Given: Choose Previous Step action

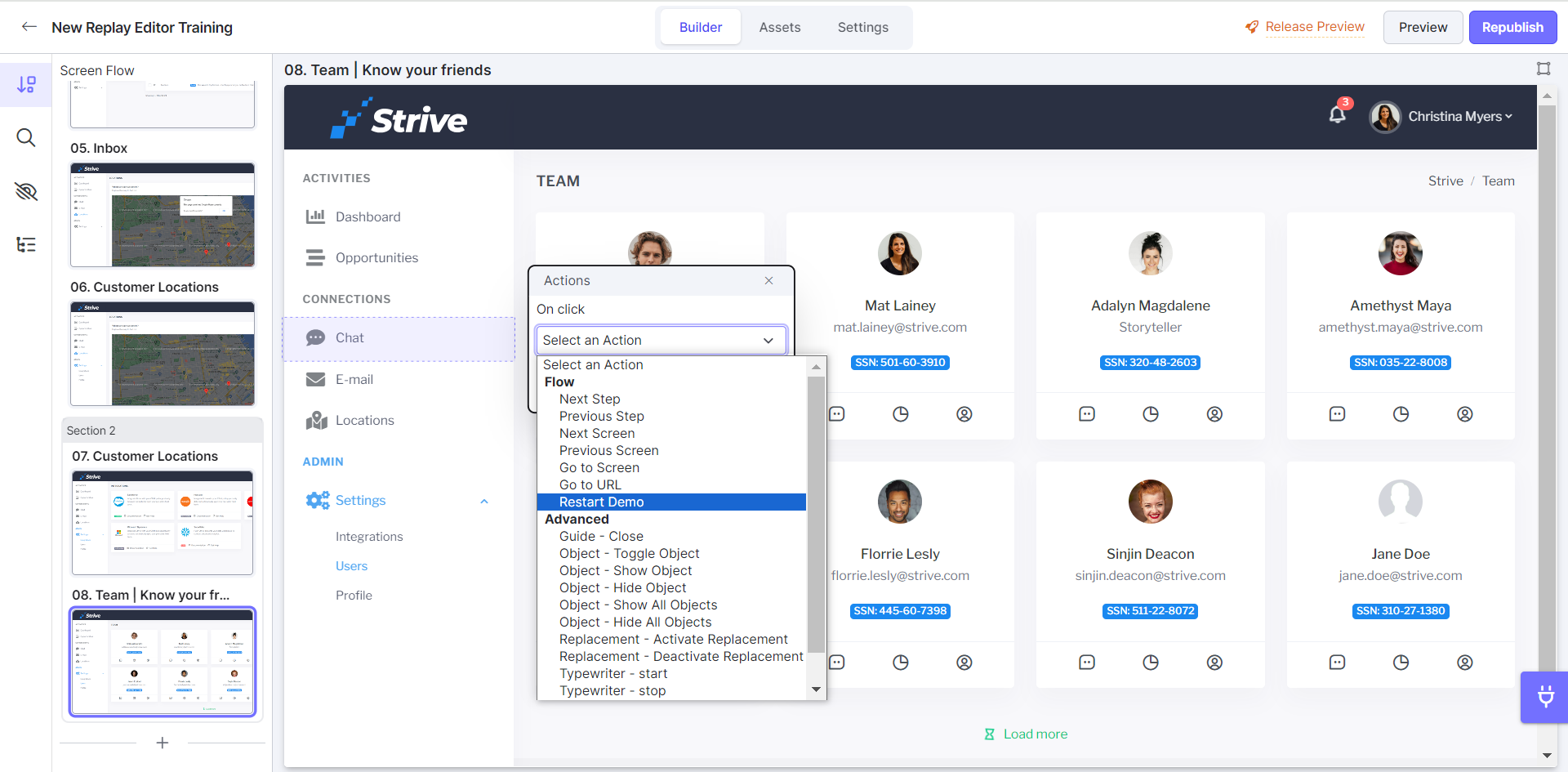Looking at the screenshot, I should 602,416.
